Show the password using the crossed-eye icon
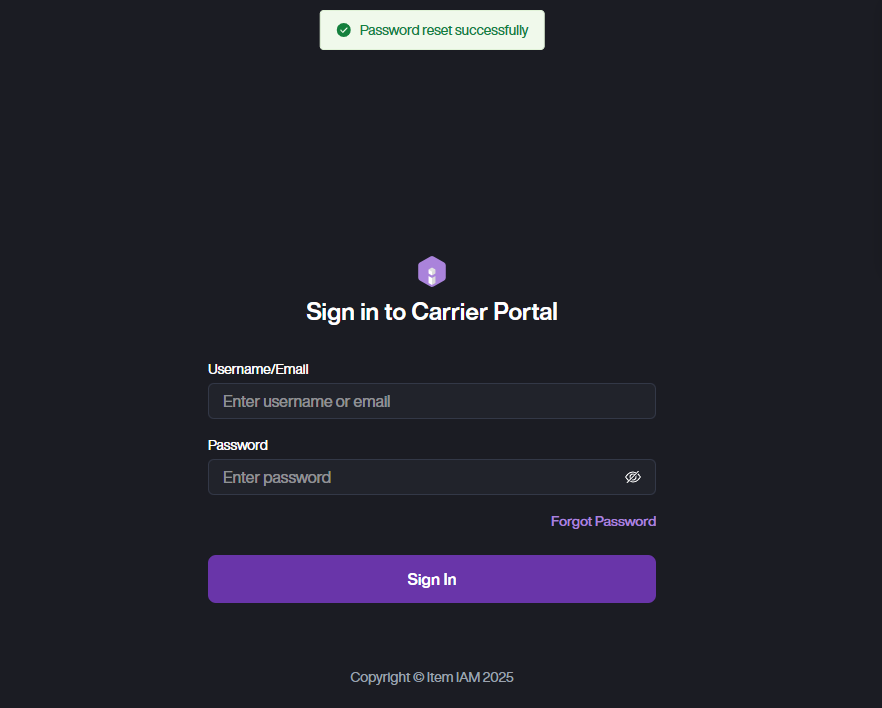This screenshot has width=882, height=708. click(x=632, y=477)
